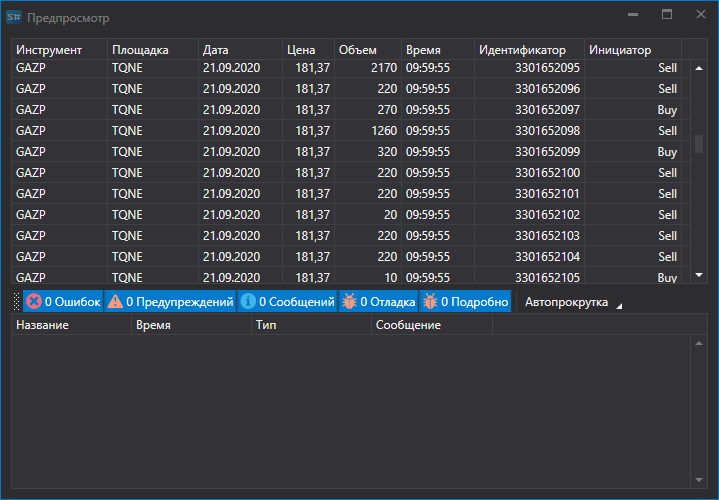This screenshot has width=719, height=500.
Task: Sort by Цена column header
Action: [x=308, y=50]
